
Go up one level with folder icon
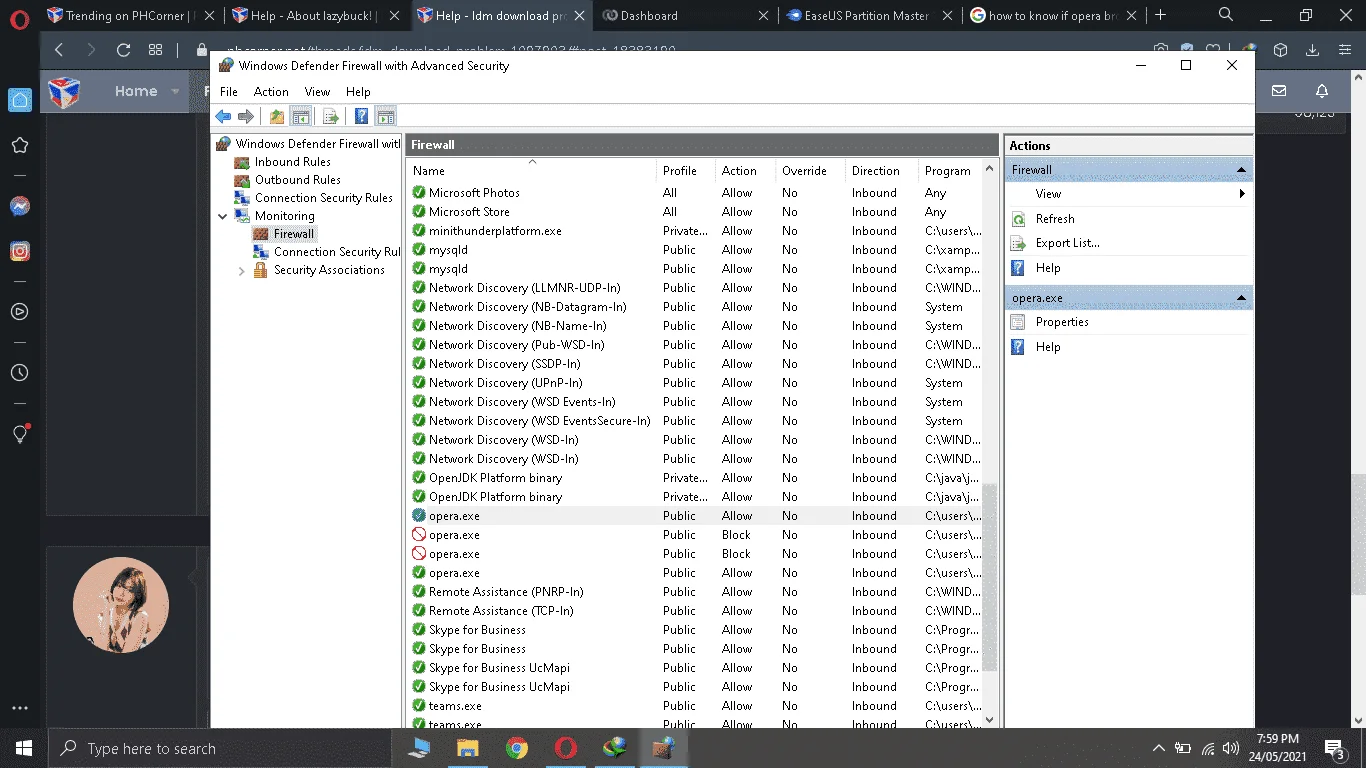click(277, 117)
